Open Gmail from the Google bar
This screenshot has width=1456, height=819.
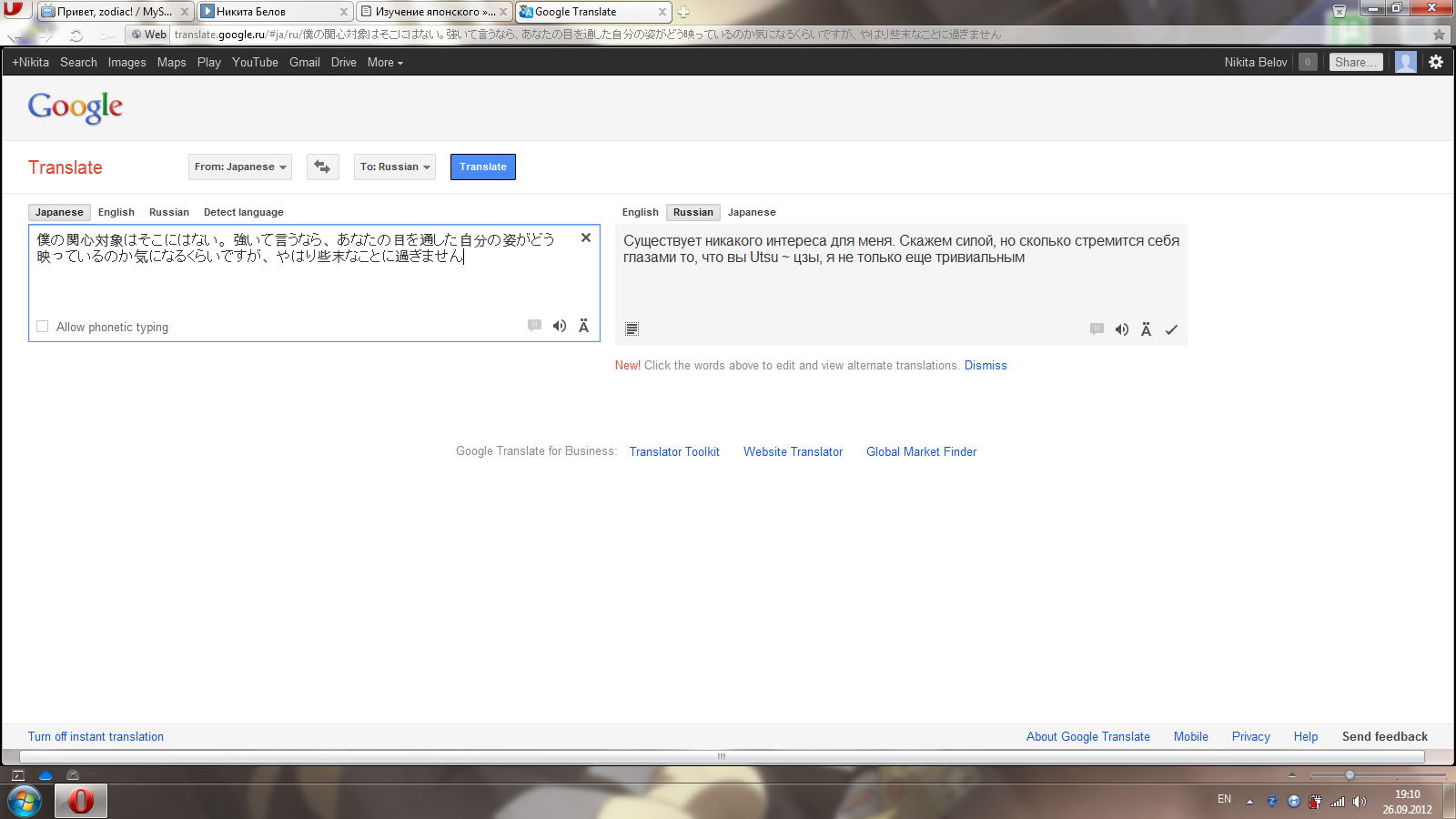click(305, 62)
